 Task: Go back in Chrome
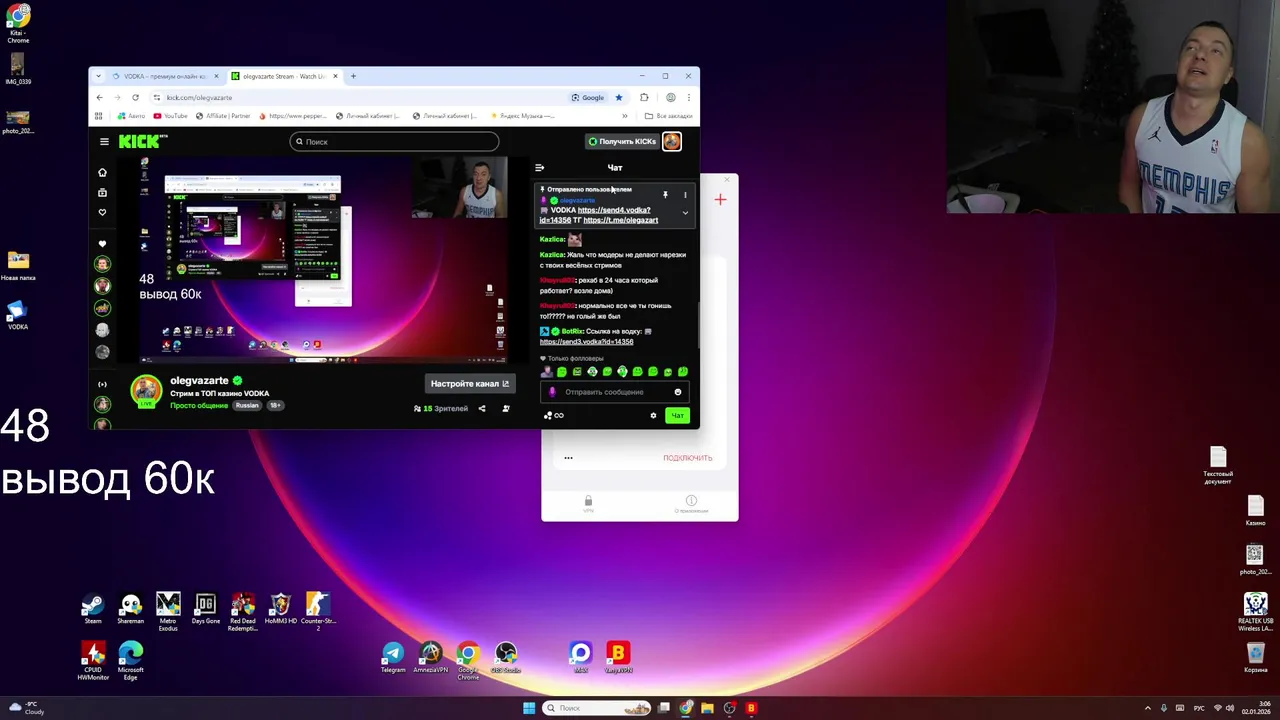tap(99, 97)
